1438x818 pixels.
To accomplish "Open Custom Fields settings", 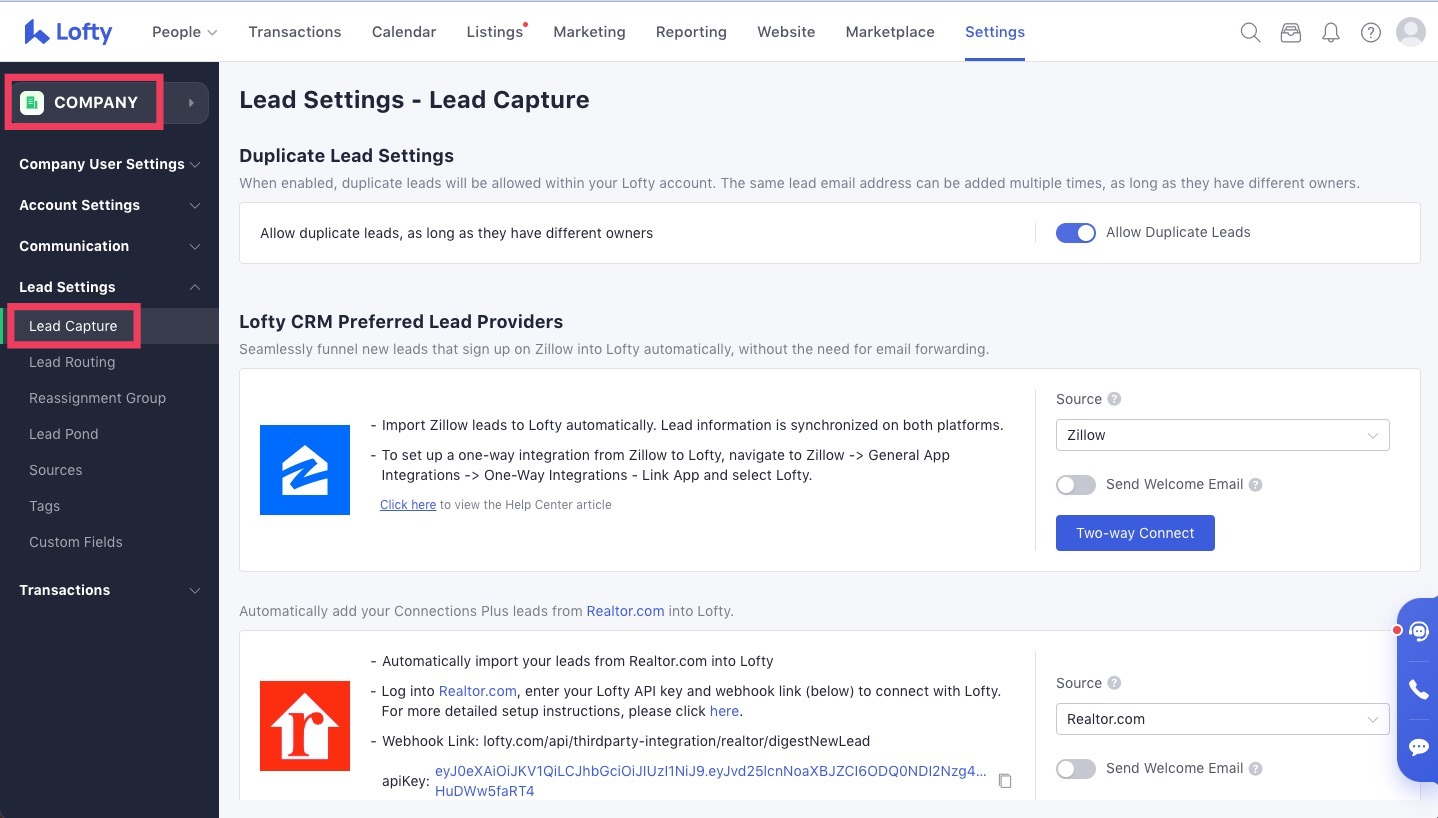I will tap(76, 542).
